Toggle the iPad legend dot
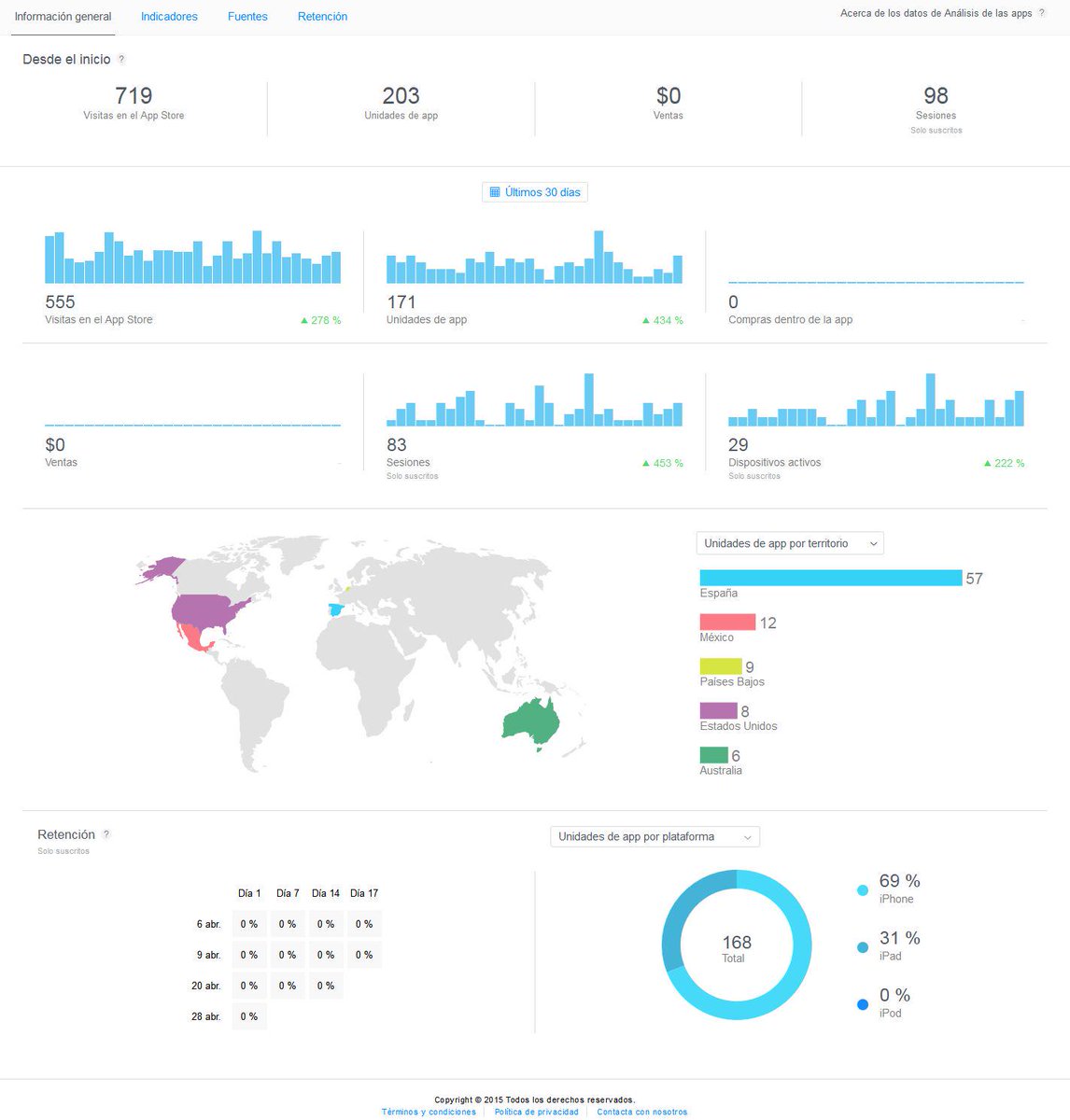The width and height of the screenshot is (1070, 1120). (x=861, y=946)
